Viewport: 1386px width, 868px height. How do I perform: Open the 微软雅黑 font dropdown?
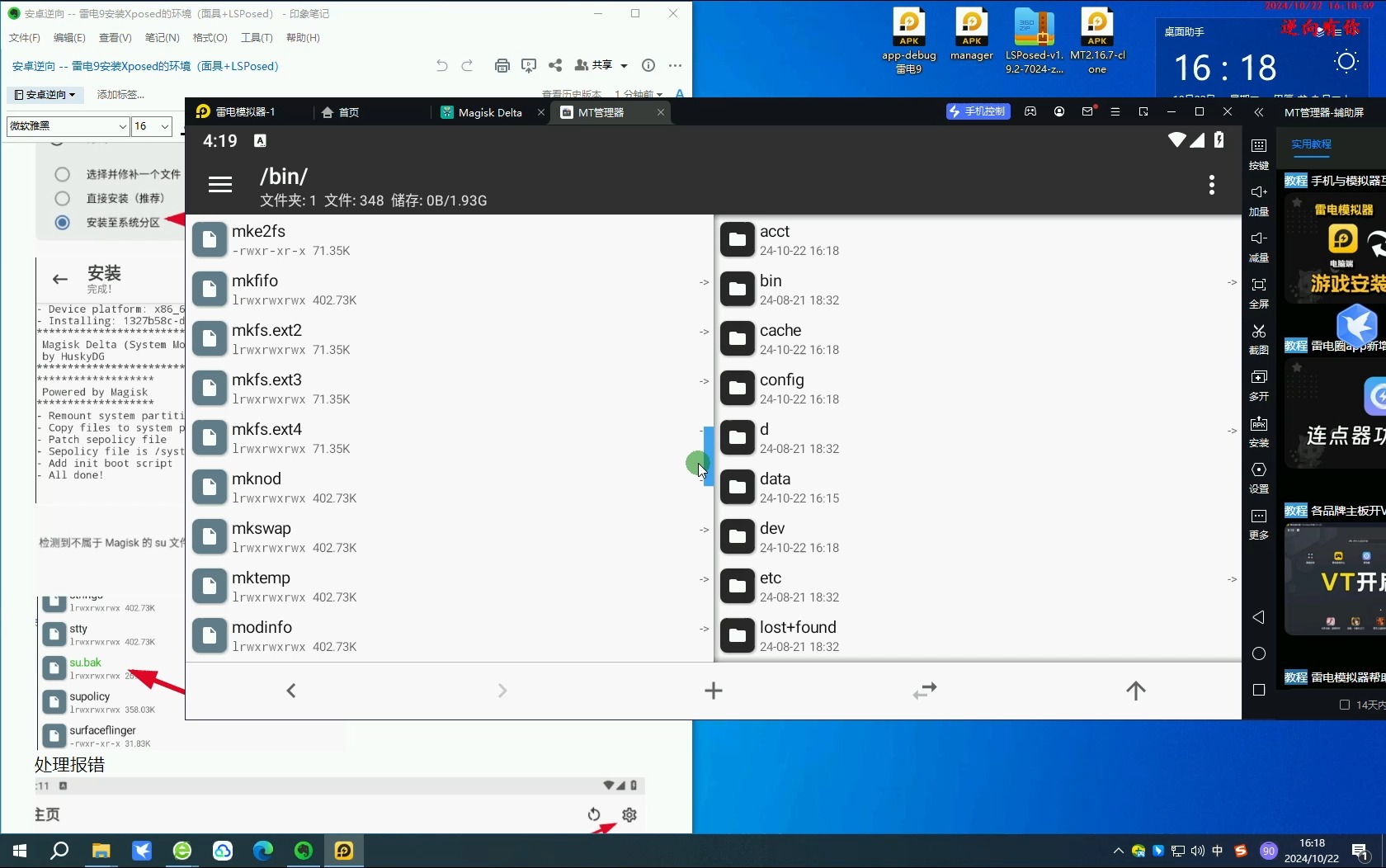pos(68,126)
